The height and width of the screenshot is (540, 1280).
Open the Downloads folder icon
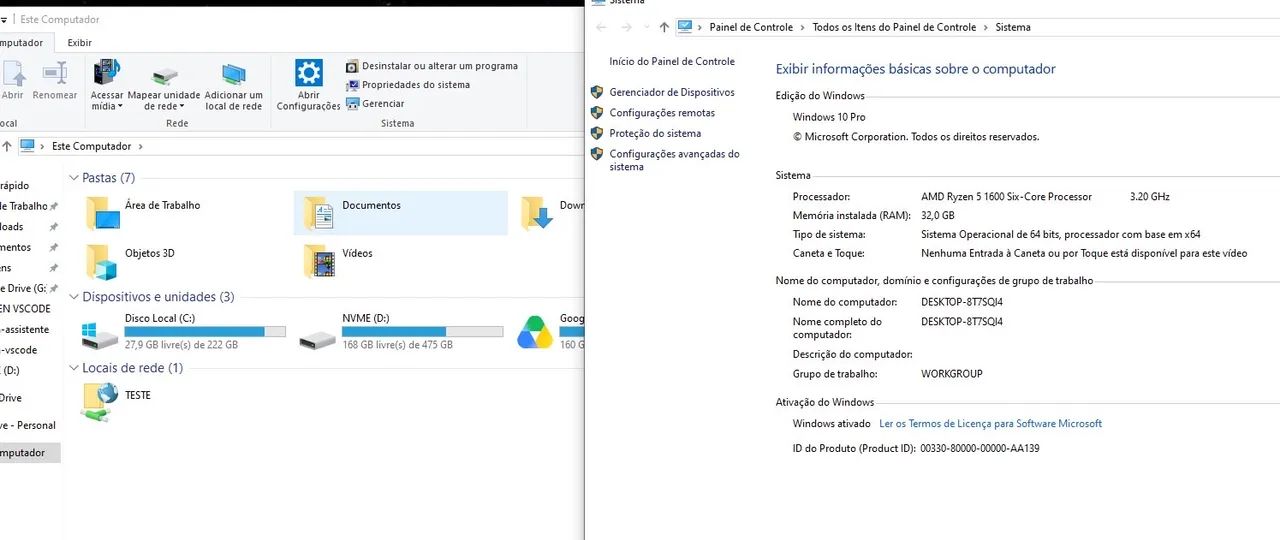[537, 213]
